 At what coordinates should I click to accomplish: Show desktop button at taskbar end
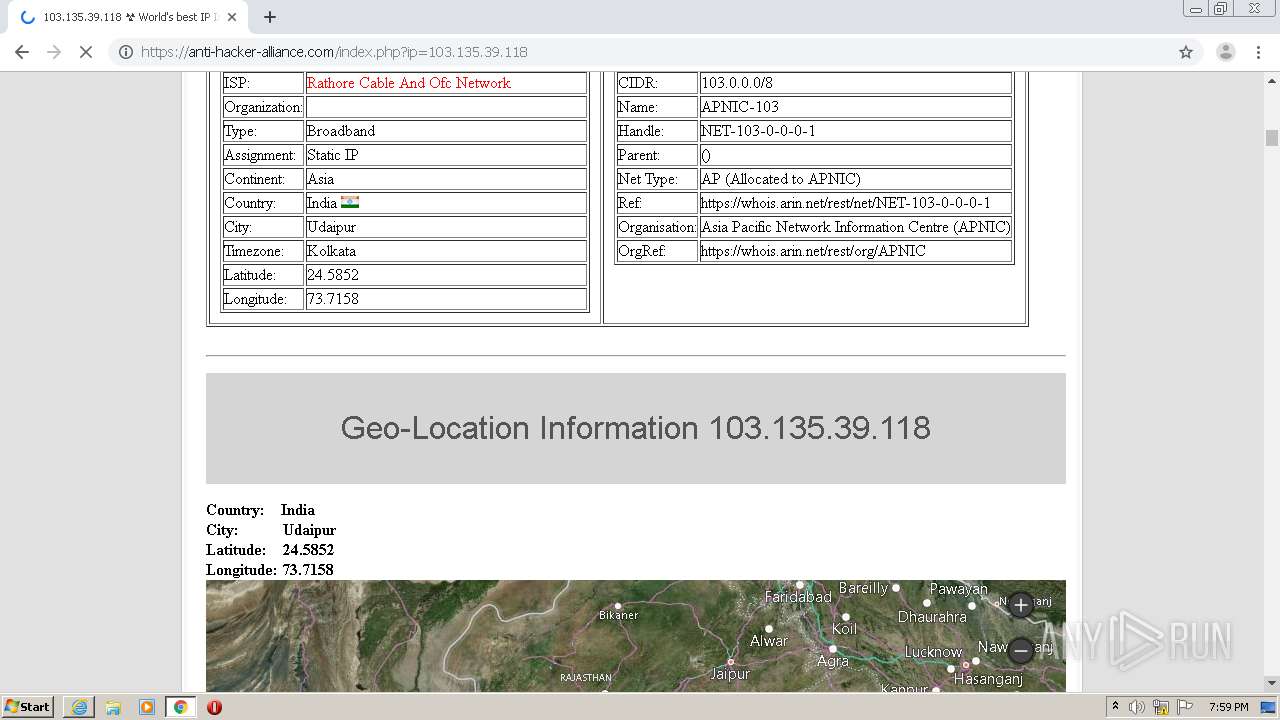(x=1269, y=707)
